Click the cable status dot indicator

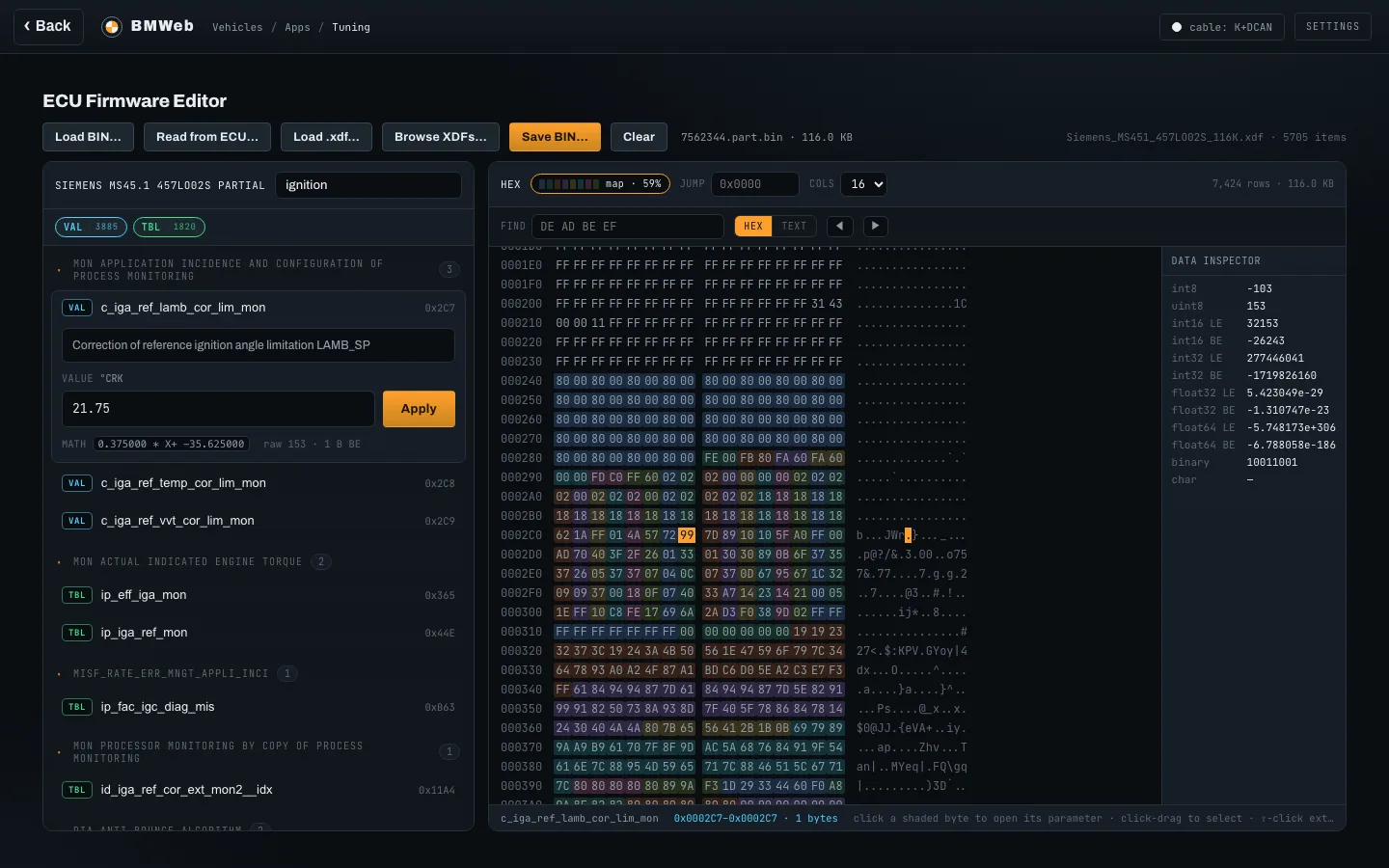click(x=1177, y=27)
